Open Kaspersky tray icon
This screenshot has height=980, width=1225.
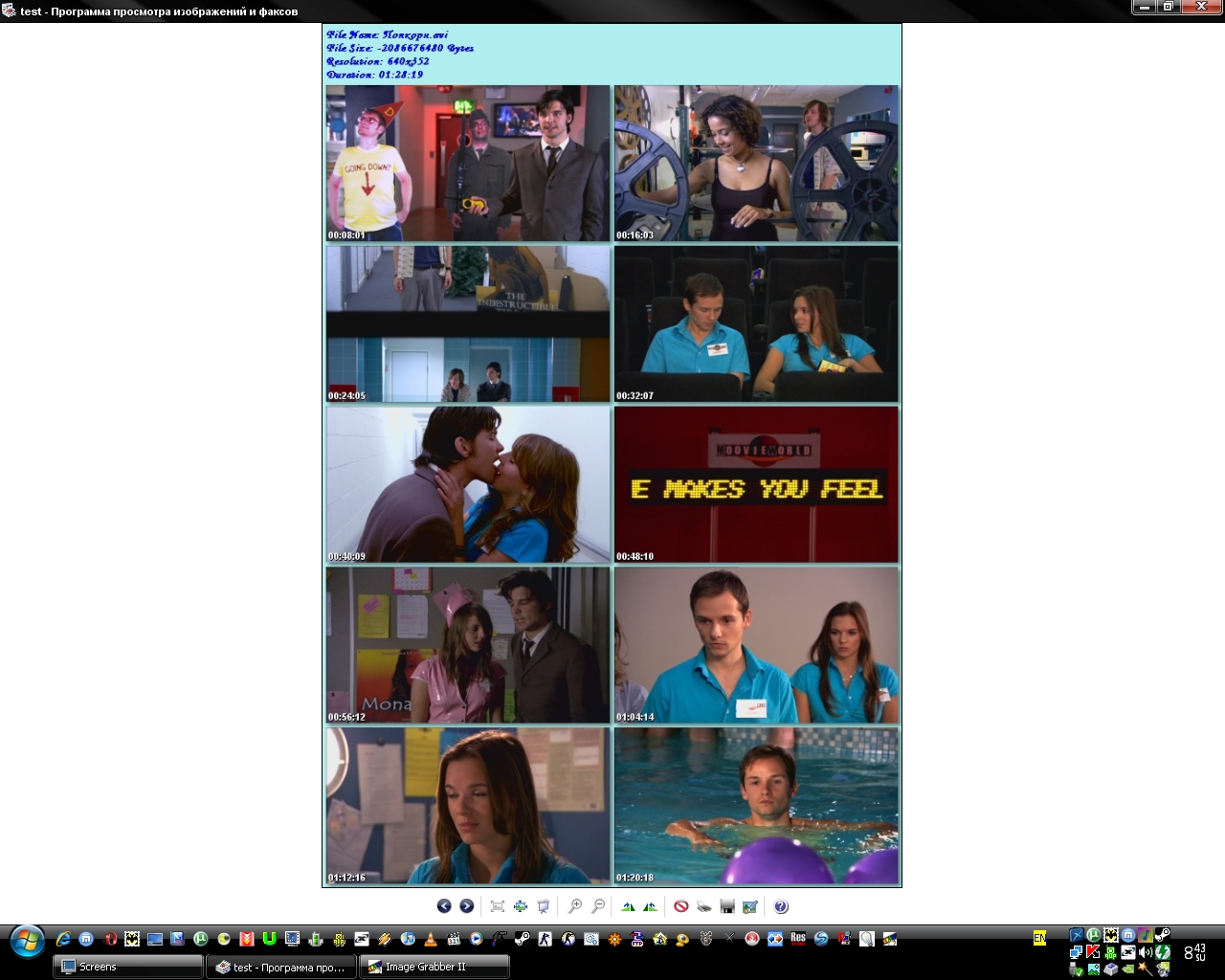(1093, 952)
